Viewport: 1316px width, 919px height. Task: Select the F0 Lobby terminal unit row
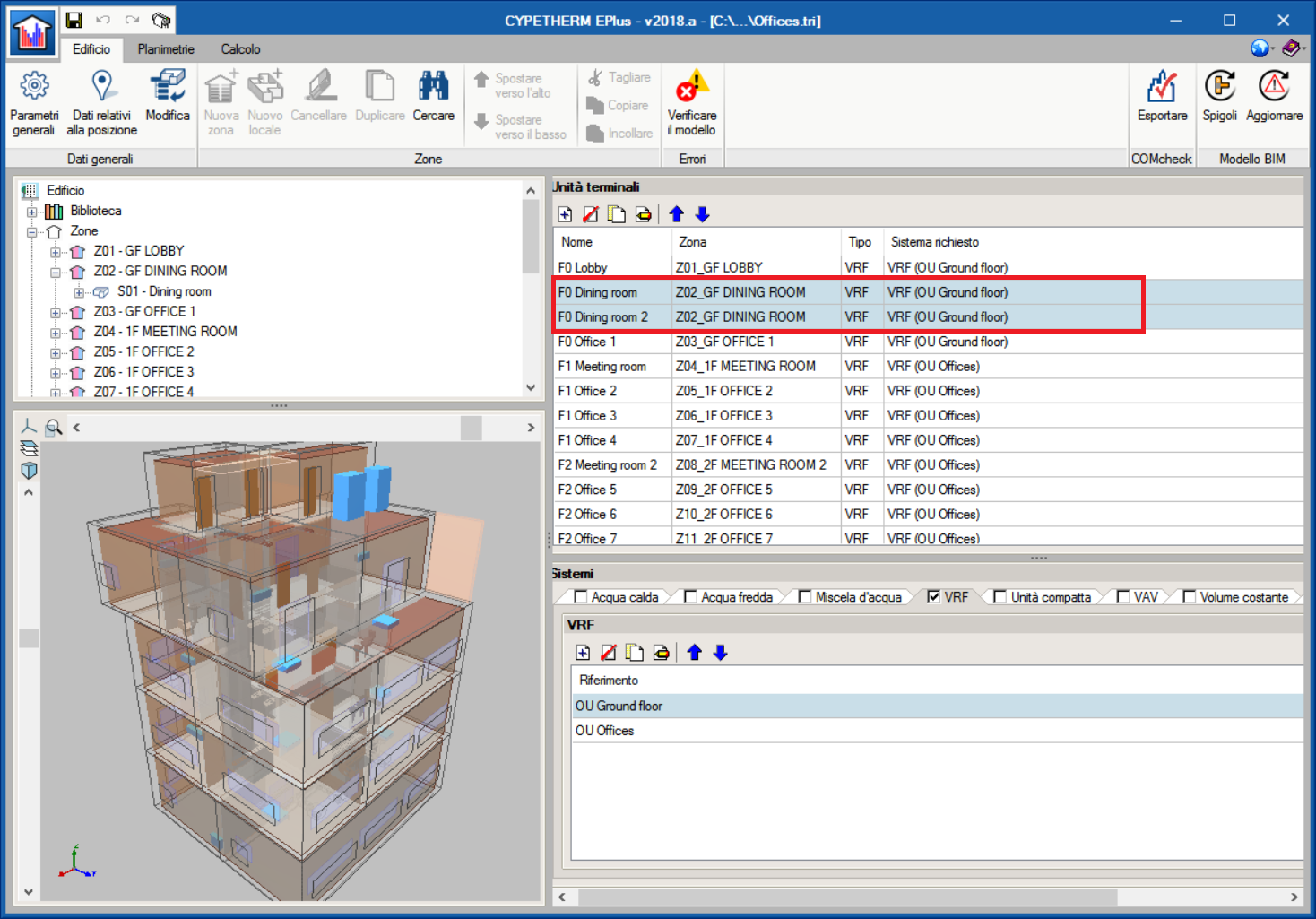point(929,267)
